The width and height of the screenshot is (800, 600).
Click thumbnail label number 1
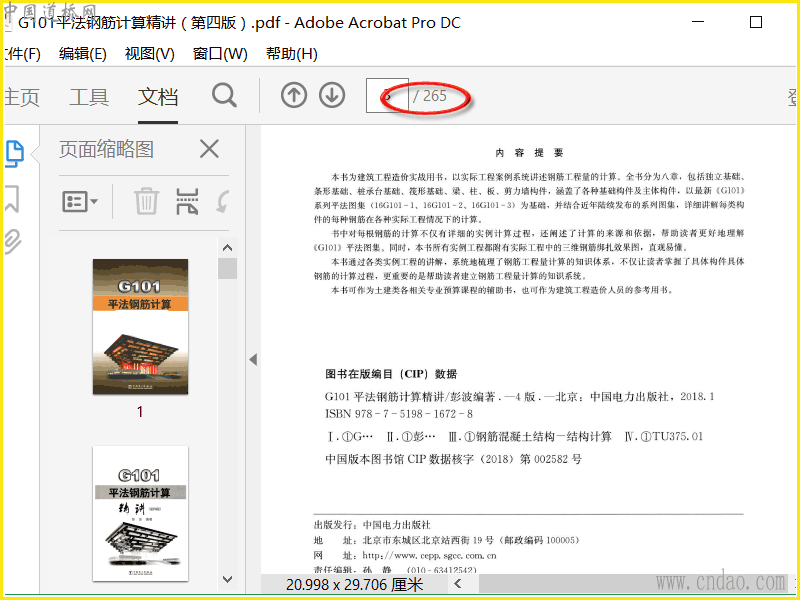click(x=140, y=412)
